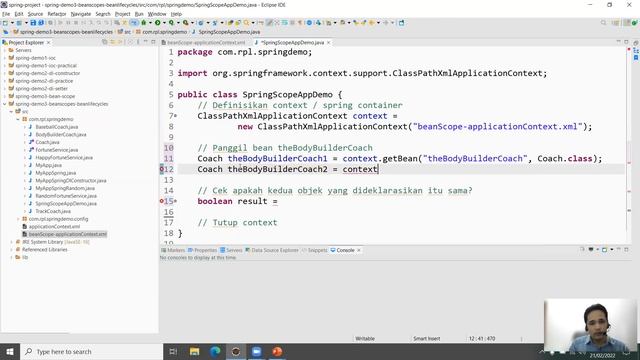
Task: Expand the JRE System Library node
Action: (x=11, y=242)
